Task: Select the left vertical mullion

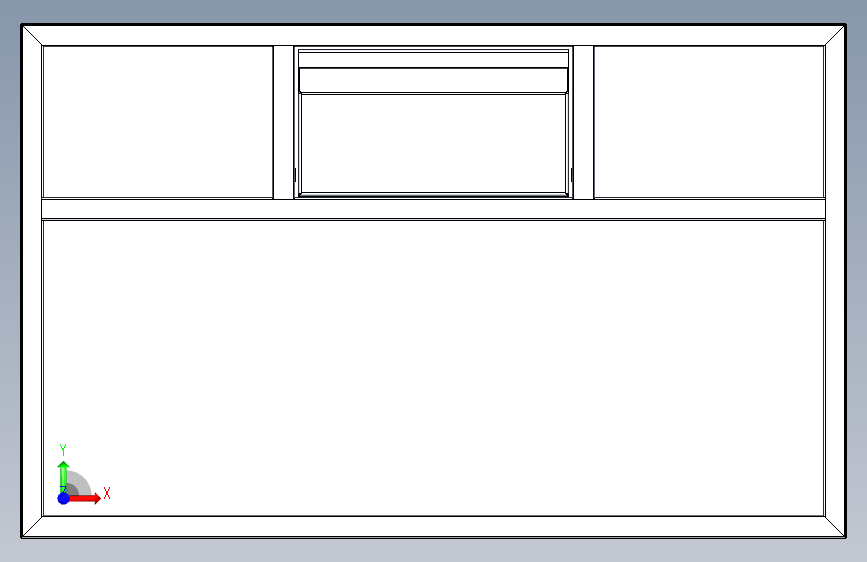Action: [x=284, y=122]
